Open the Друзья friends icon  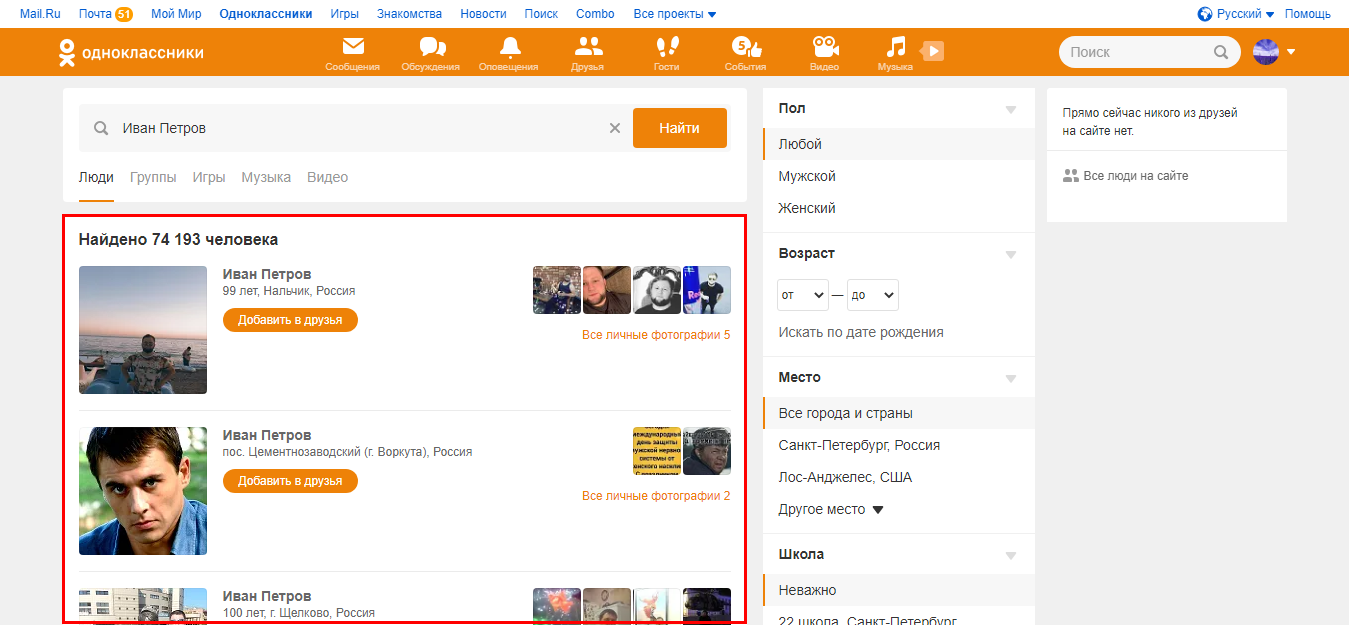coord(588,53)
